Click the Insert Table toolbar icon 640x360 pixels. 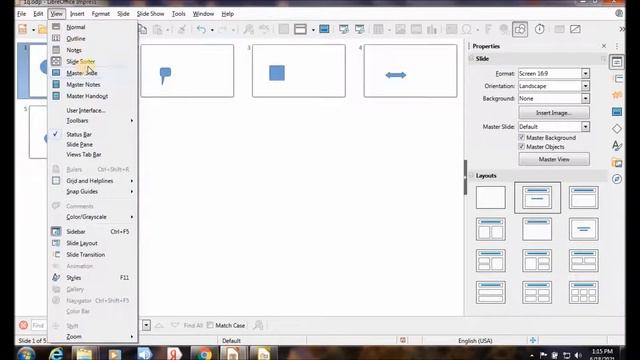pyautogui.click(x=378, y=29)
